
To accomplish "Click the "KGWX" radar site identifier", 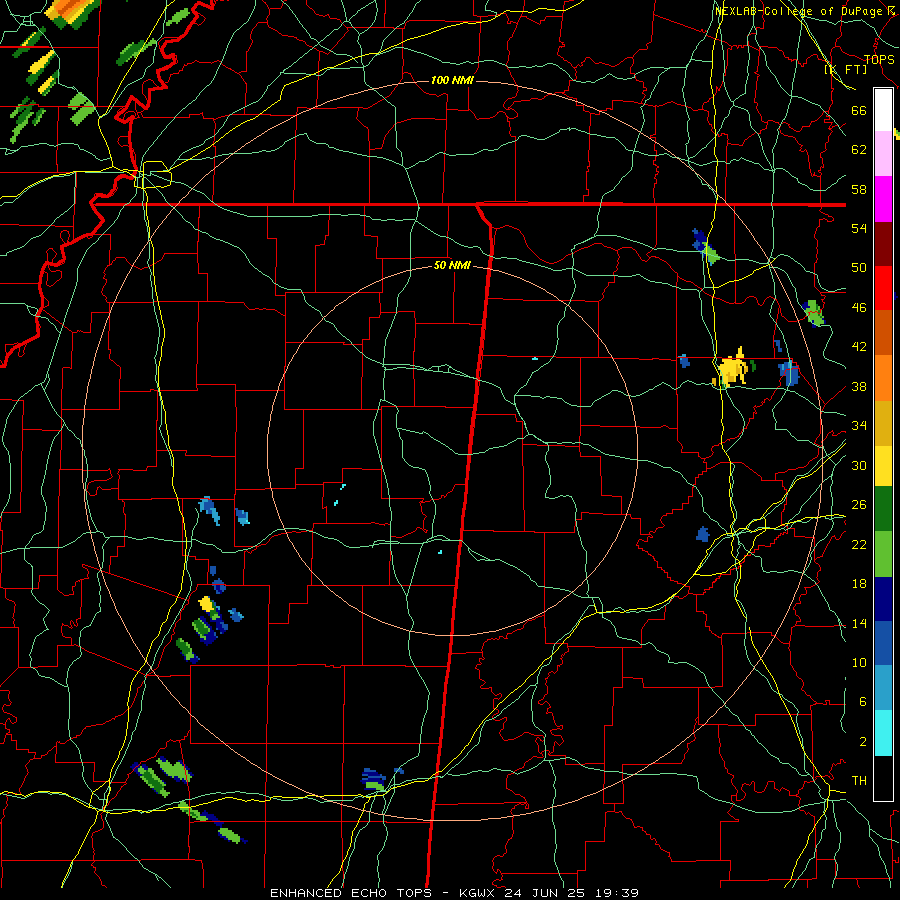I will coord(479,893).
